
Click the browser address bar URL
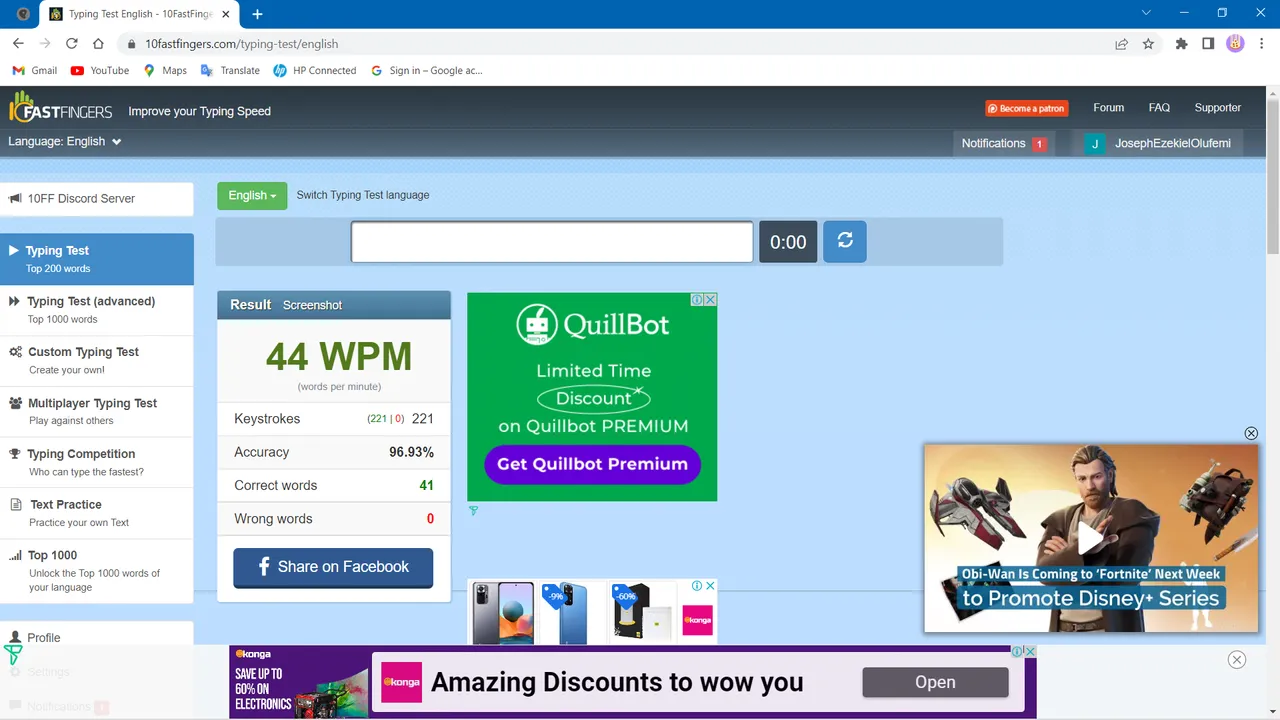tap(241, 44)
